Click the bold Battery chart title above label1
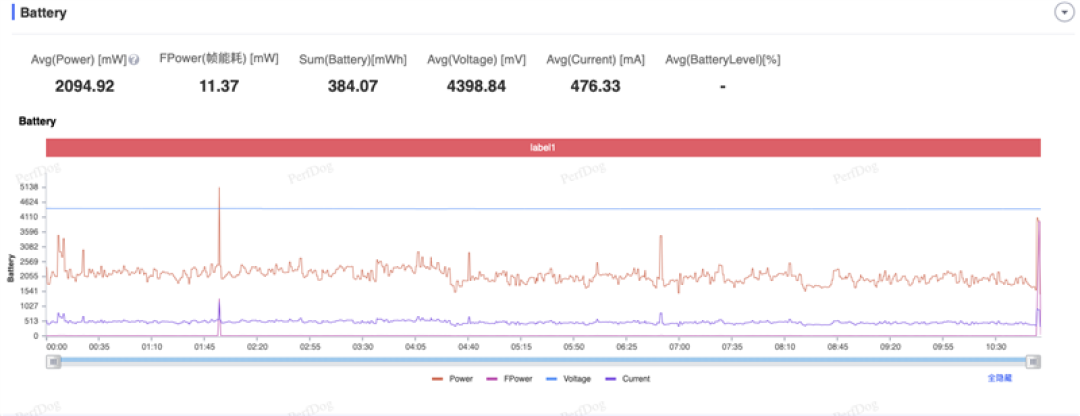1080x416 pixels. tap(37, 122)
